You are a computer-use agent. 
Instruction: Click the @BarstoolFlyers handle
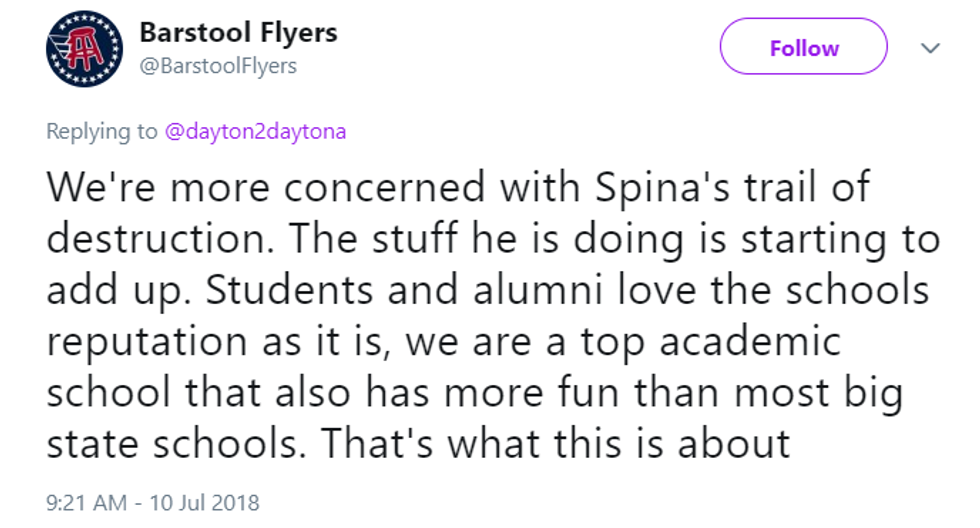pyautogui.click(x=218, y=66)
